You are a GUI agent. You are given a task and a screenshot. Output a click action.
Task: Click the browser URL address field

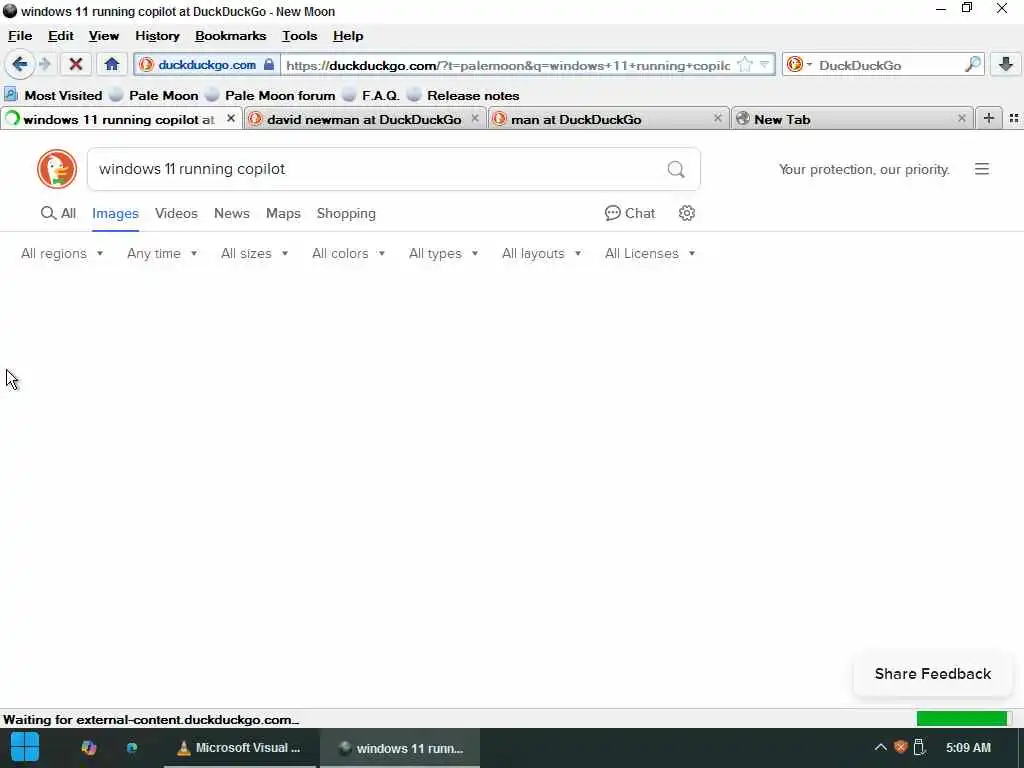(507, 65)
